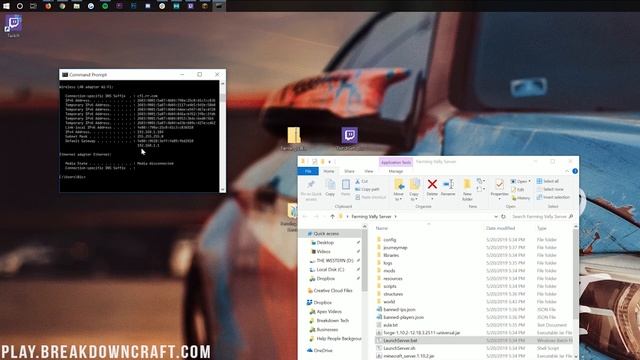640x360 pixels.
Task: Open the Easy access dropdown in ribbon
Action: 481,189
